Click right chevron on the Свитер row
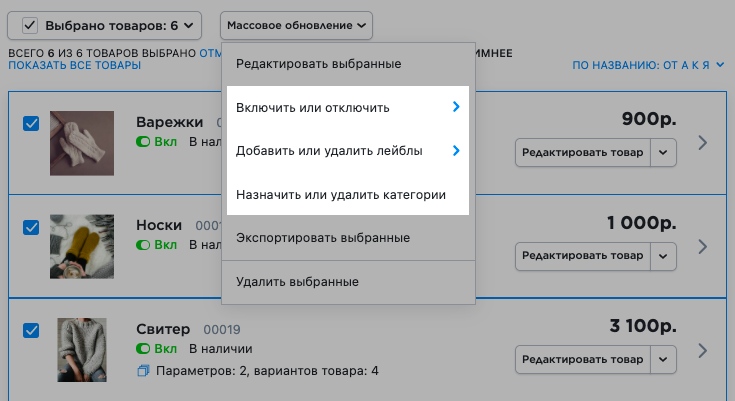735x401 pixels. (702, 350)
